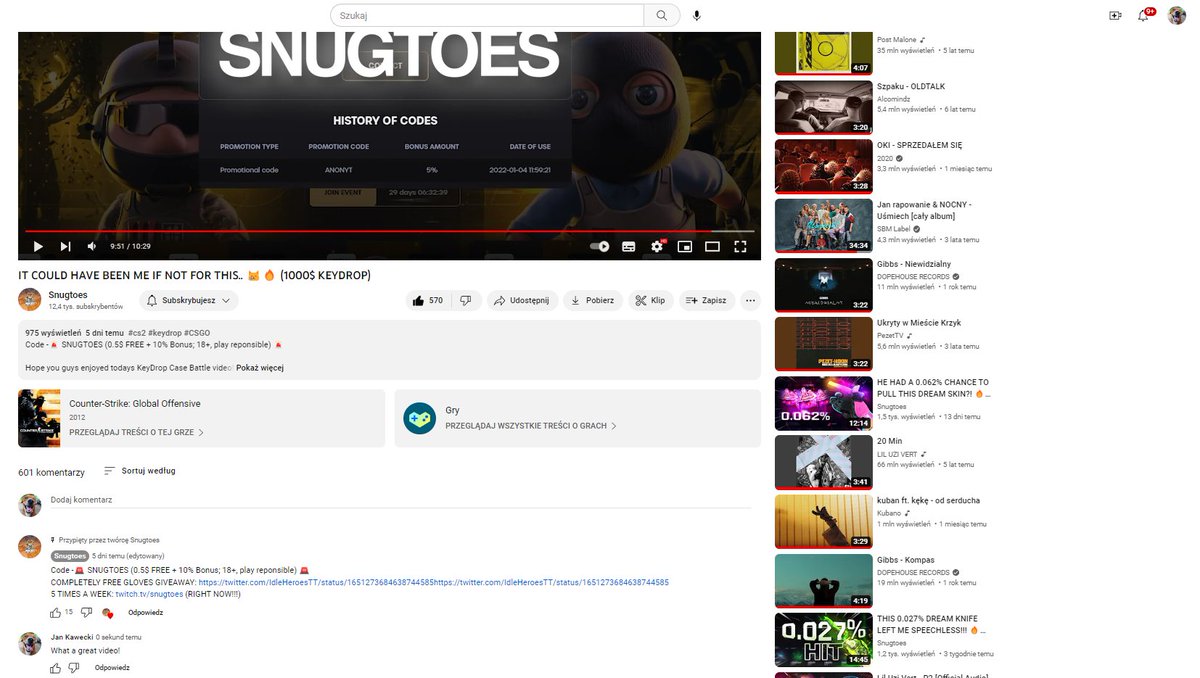1200x678 pixels.
Task: Open Jan Kawecki commenter avatar
Action: 30,642
